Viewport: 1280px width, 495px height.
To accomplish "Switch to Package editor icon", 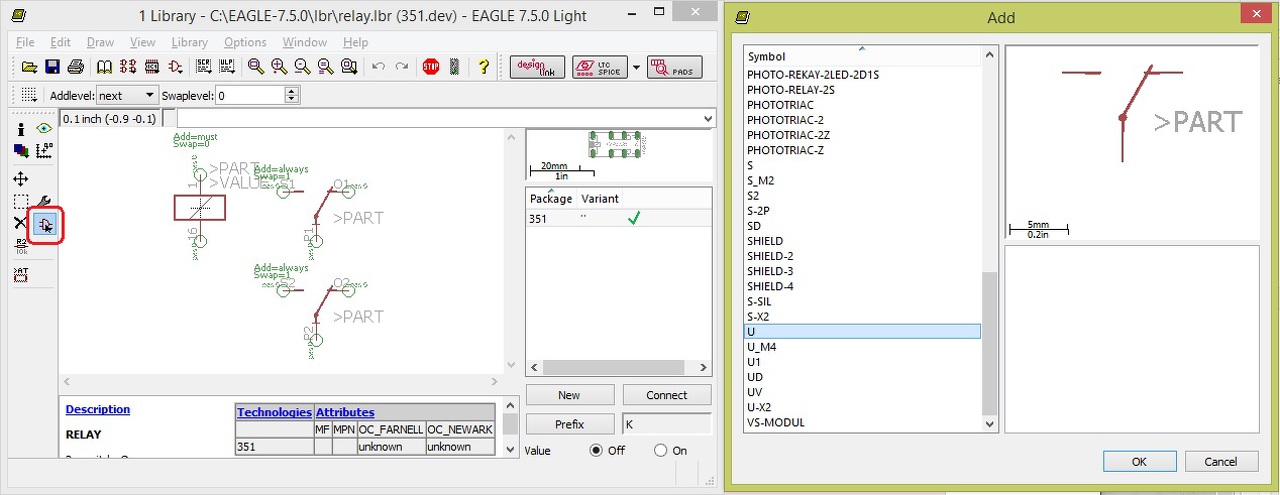I will pos(152,67).
